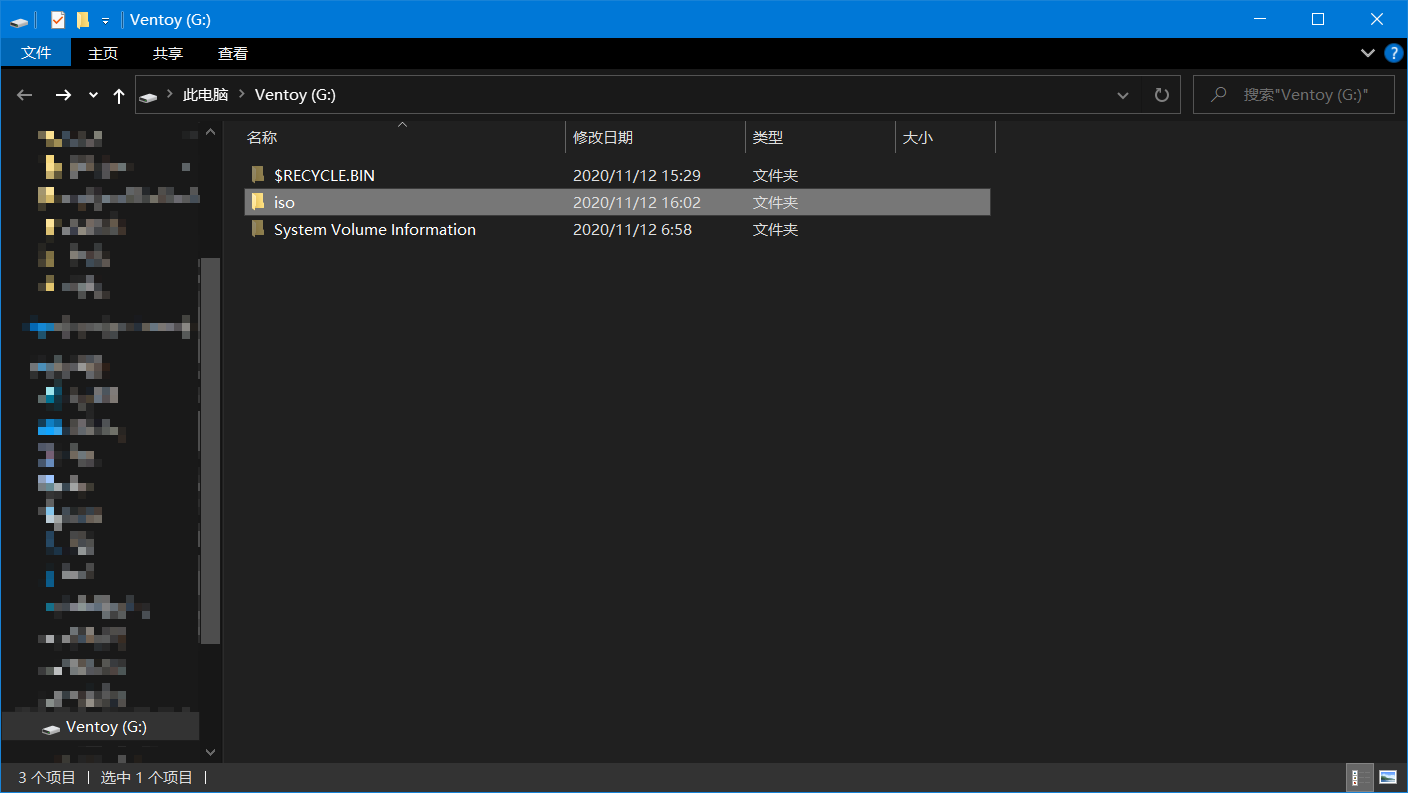Customize Quick Access Toolbar dropdown arrow
This screenshot has height=793, width=1408.
tap(105, 21)
